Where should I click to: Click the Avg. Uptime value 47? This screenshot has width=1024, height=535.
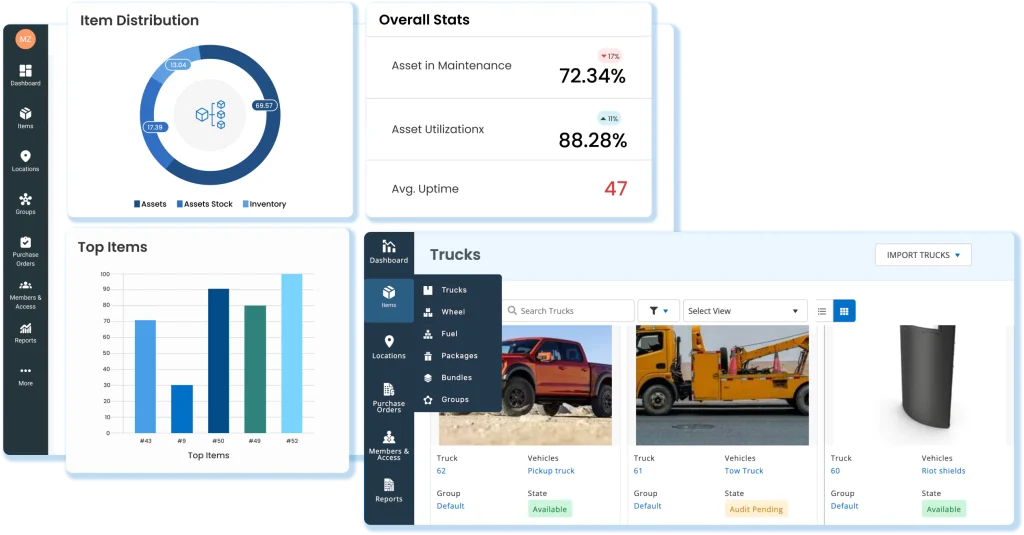pos(616,189)
